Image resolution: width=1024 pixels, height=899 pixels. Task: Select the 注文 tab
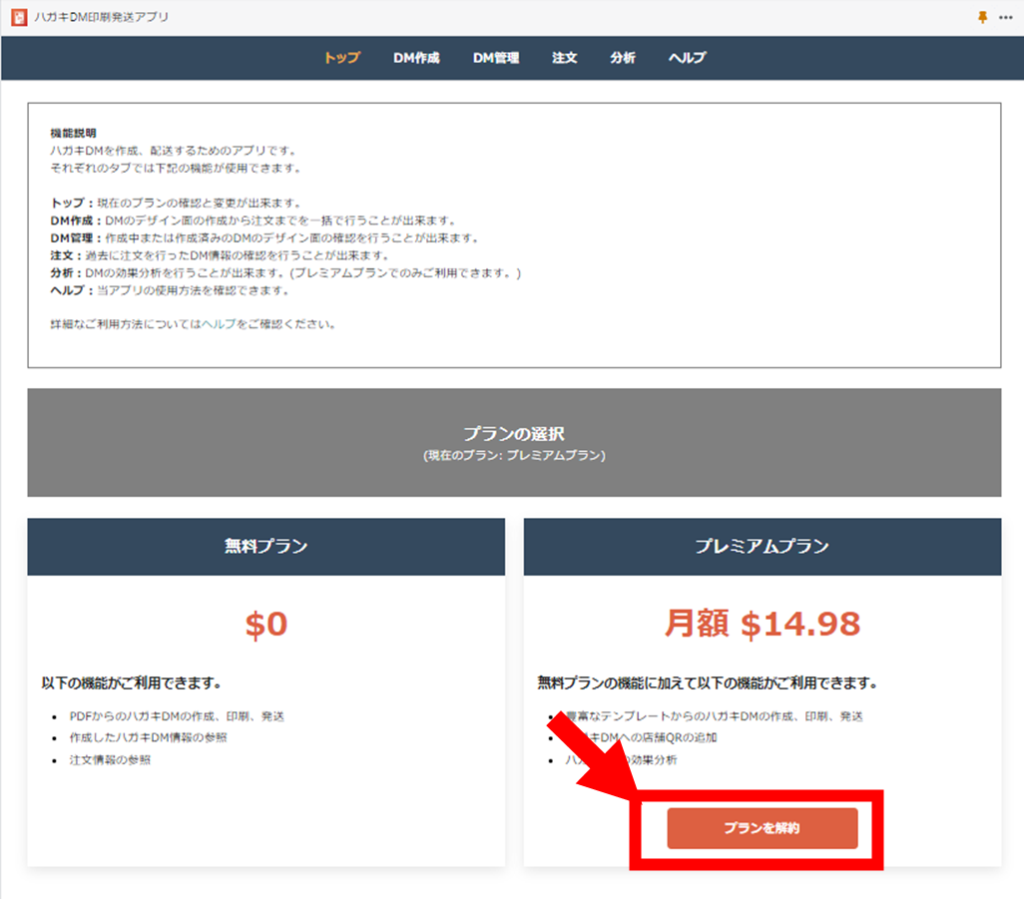564,58
